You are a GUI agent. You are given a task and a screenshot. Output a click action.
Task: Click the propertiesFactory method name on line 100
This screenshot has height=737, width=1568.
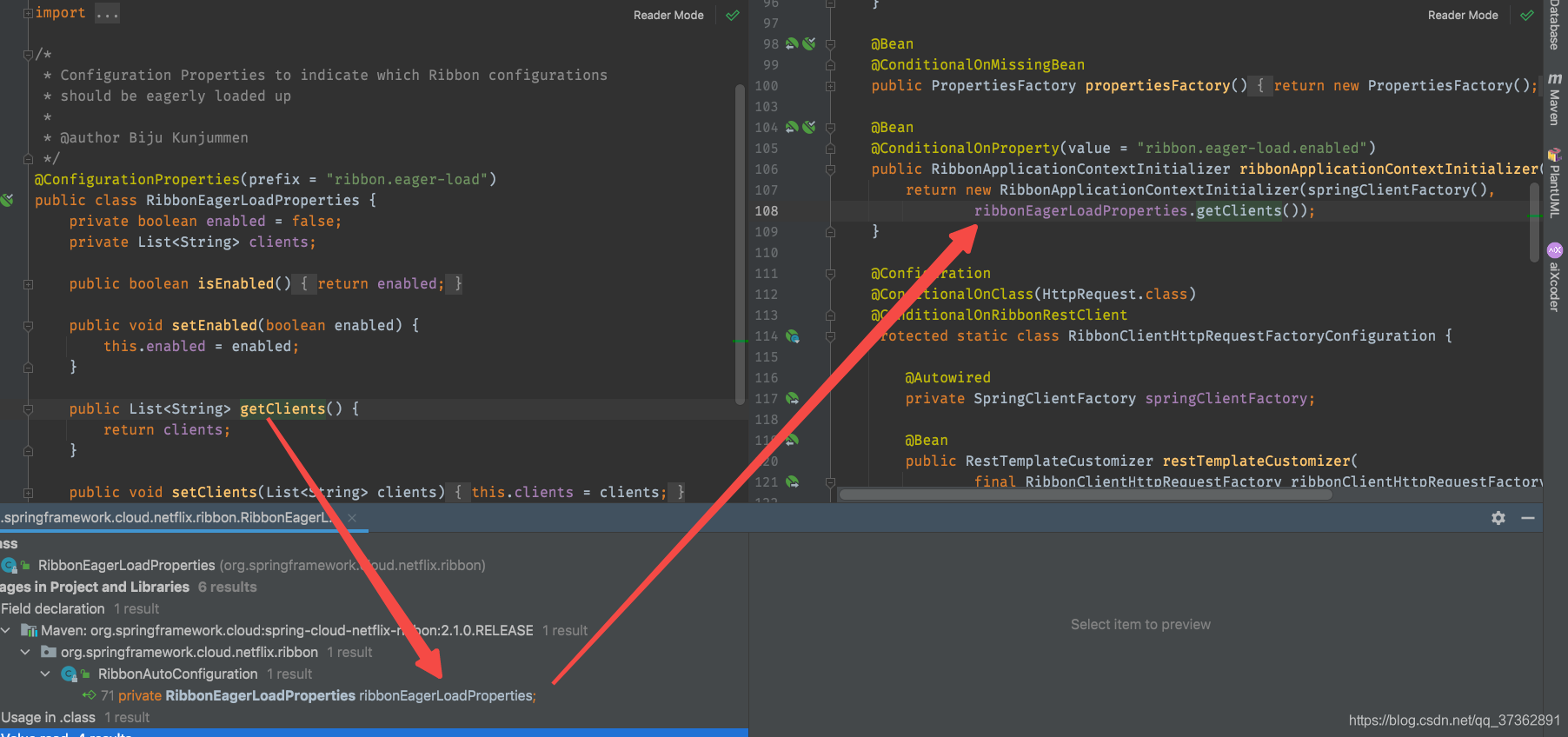click(1158, 86)
